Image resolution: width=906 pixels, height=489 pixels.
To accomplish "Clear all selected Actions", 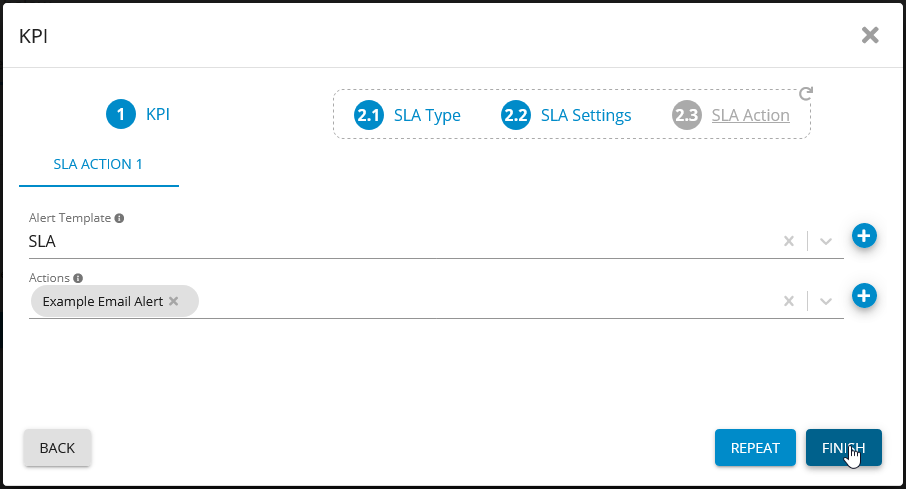I will coord(788,301).
